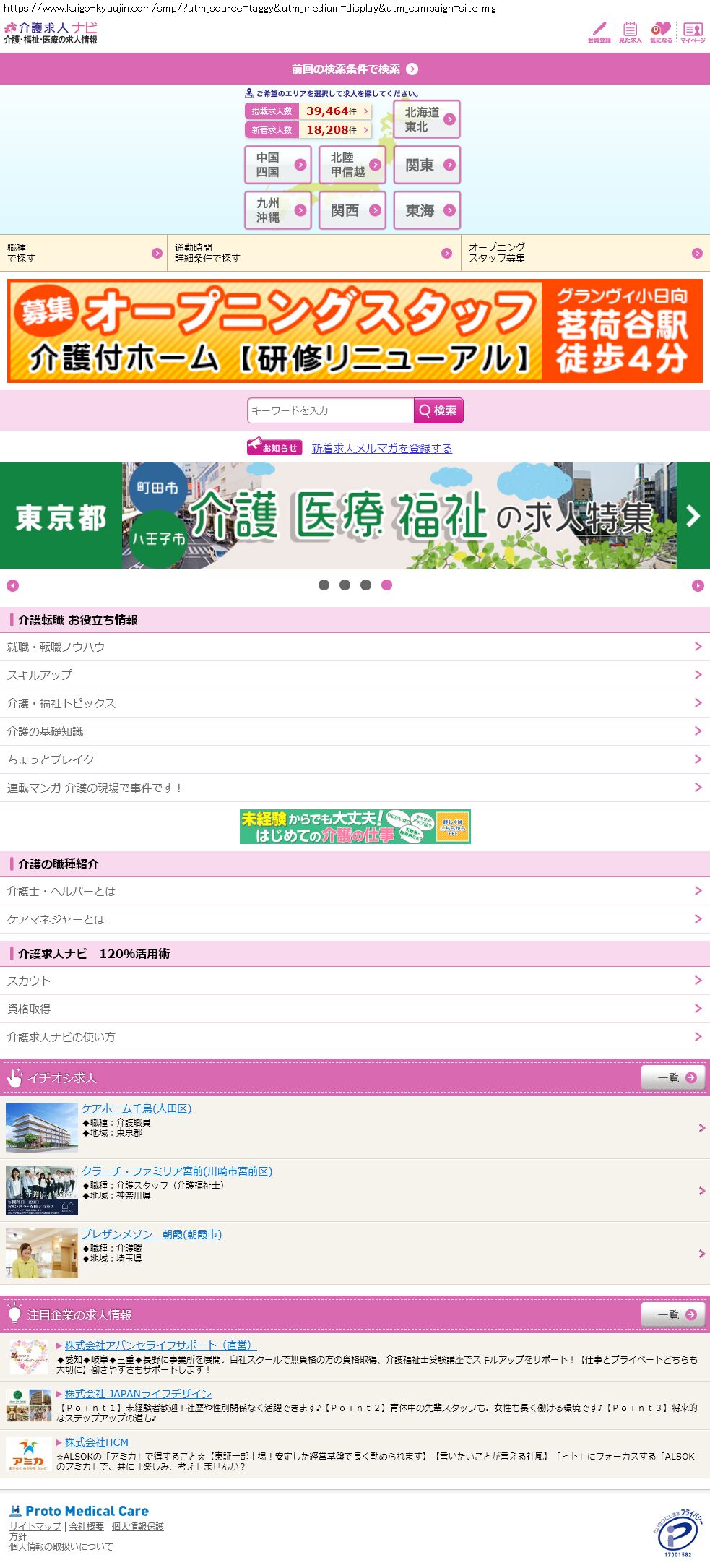Open ケアホーム千鳥(大田区) job link
The height and width of the screenshot is (1568, 710).
click(137, 1108)
